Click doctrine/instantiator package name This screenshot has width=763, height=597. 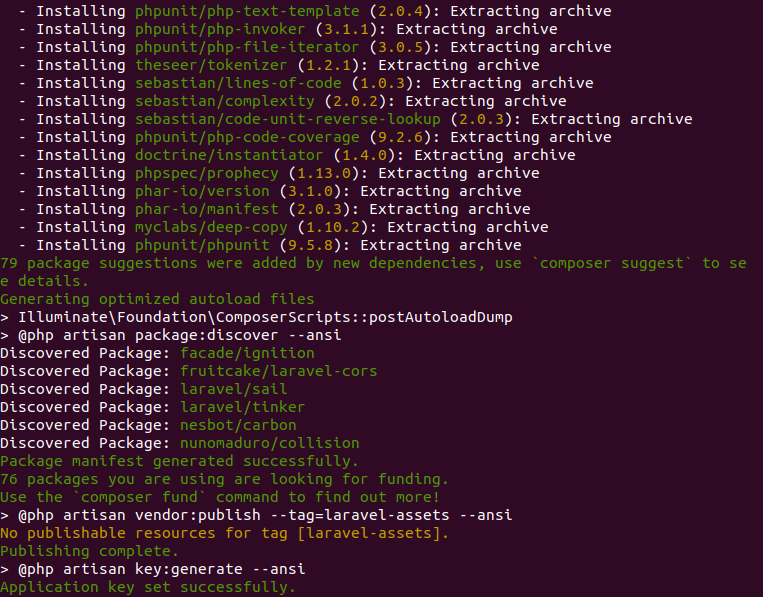coord(229,155)
